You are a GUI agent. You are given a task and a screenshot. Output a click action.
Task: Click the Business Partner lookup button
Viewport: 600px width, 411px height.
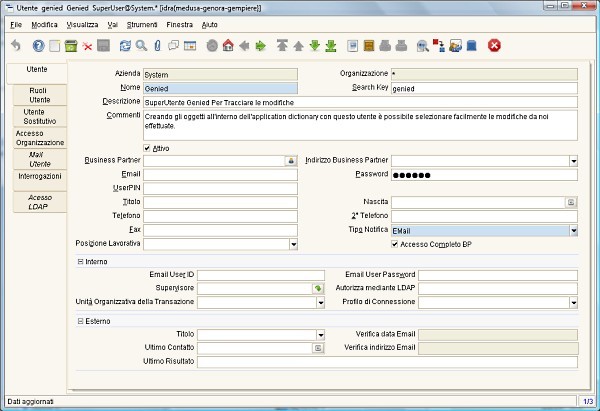(x=291, y=160)
